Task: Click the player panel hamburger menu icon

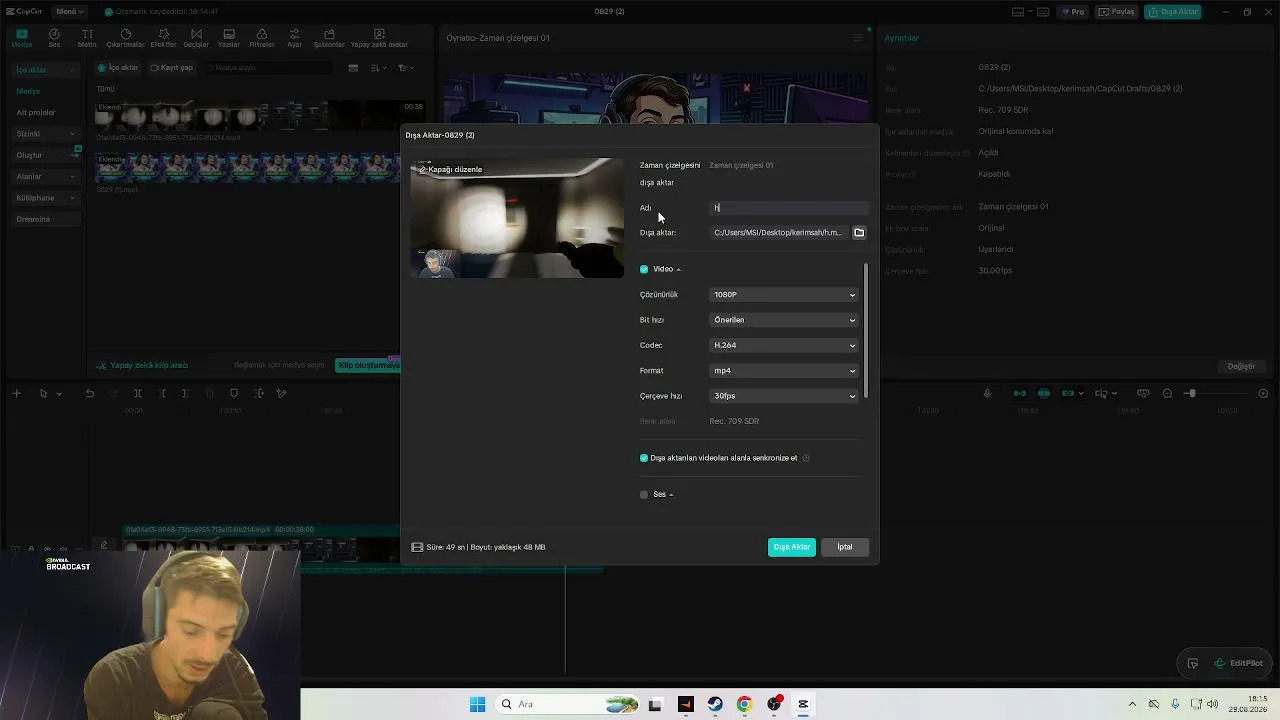Action: 857,38
